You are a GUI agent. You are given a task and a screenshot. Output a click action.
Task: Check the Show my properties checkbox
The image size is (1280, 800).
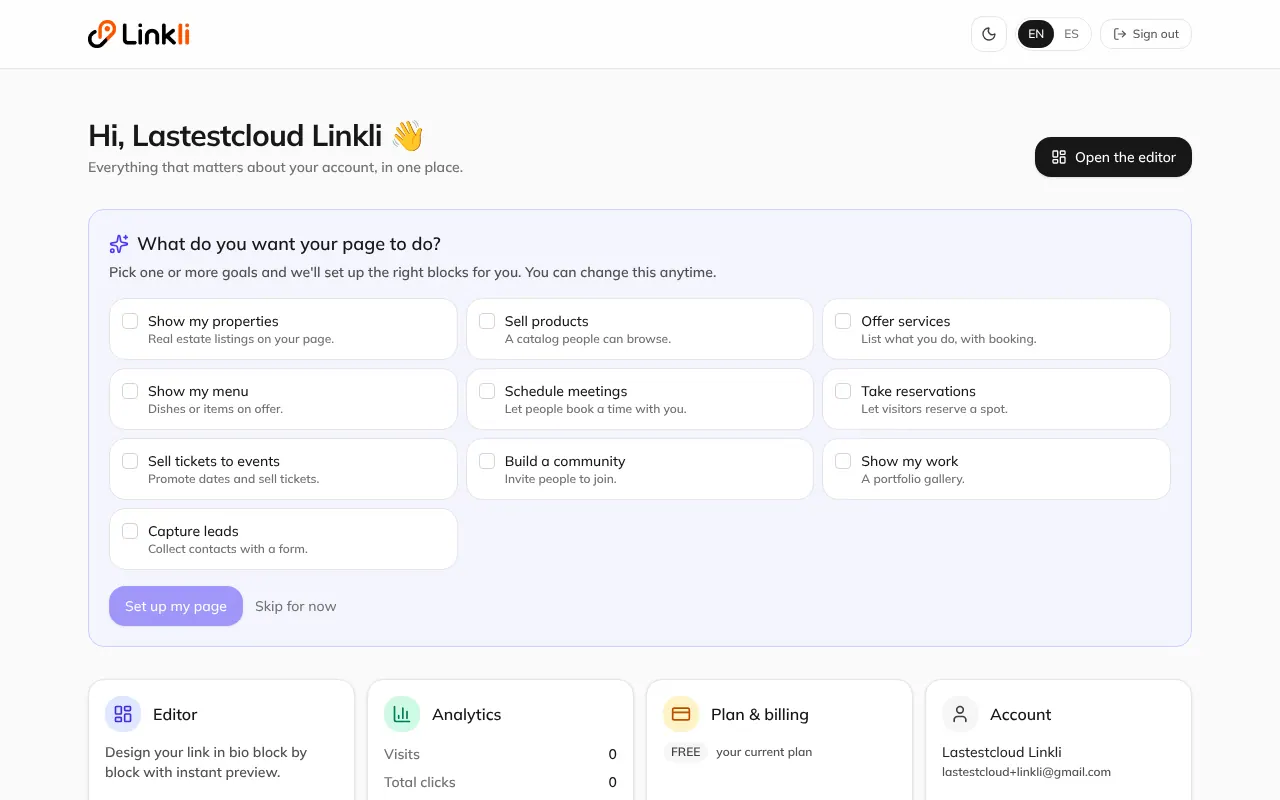130,321
